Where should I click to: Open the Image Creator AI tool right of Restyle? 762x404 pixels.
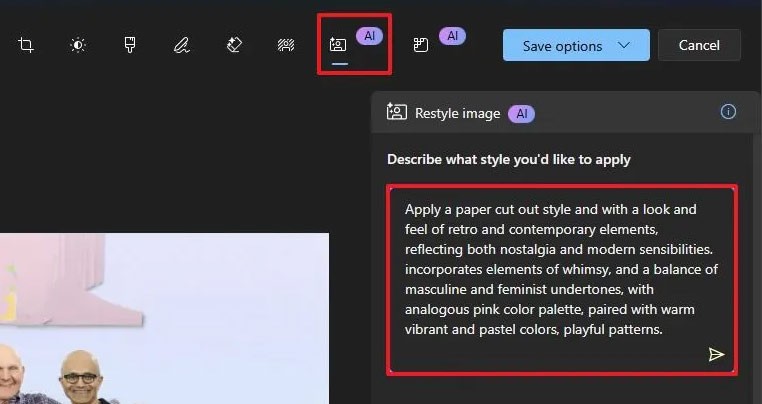tap(421, 45)
